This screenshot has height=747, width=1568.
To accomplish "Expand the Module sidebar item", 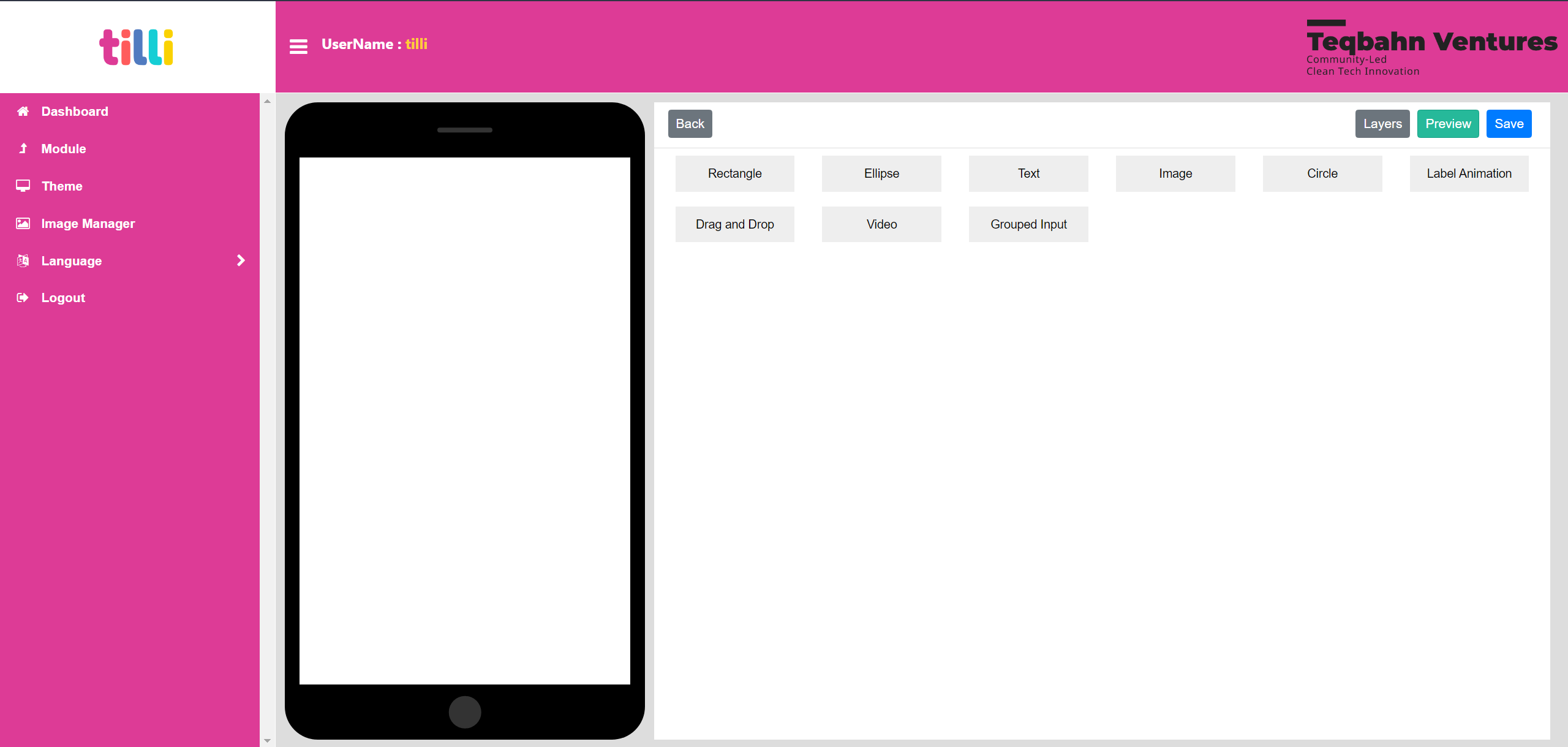I will 62,148.
